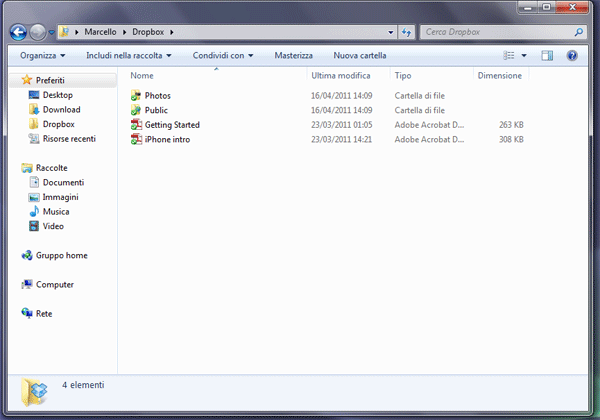
Task: Click the Documenti library icon
Action: (34, 182)
